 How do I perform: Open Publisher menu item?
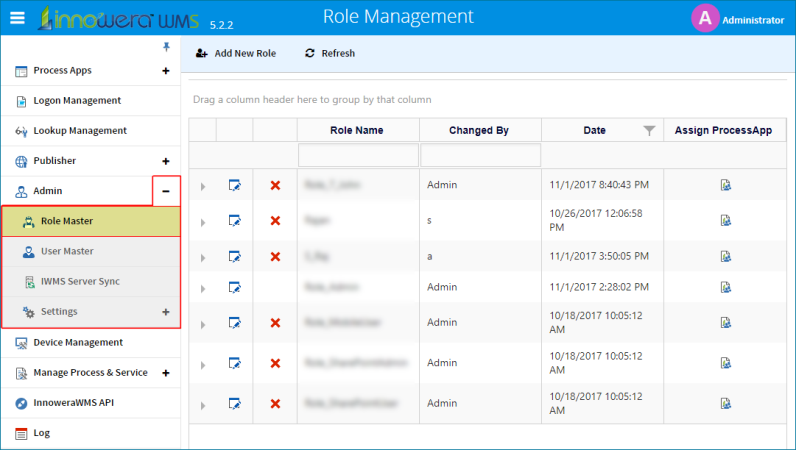(x=55, y=160)
